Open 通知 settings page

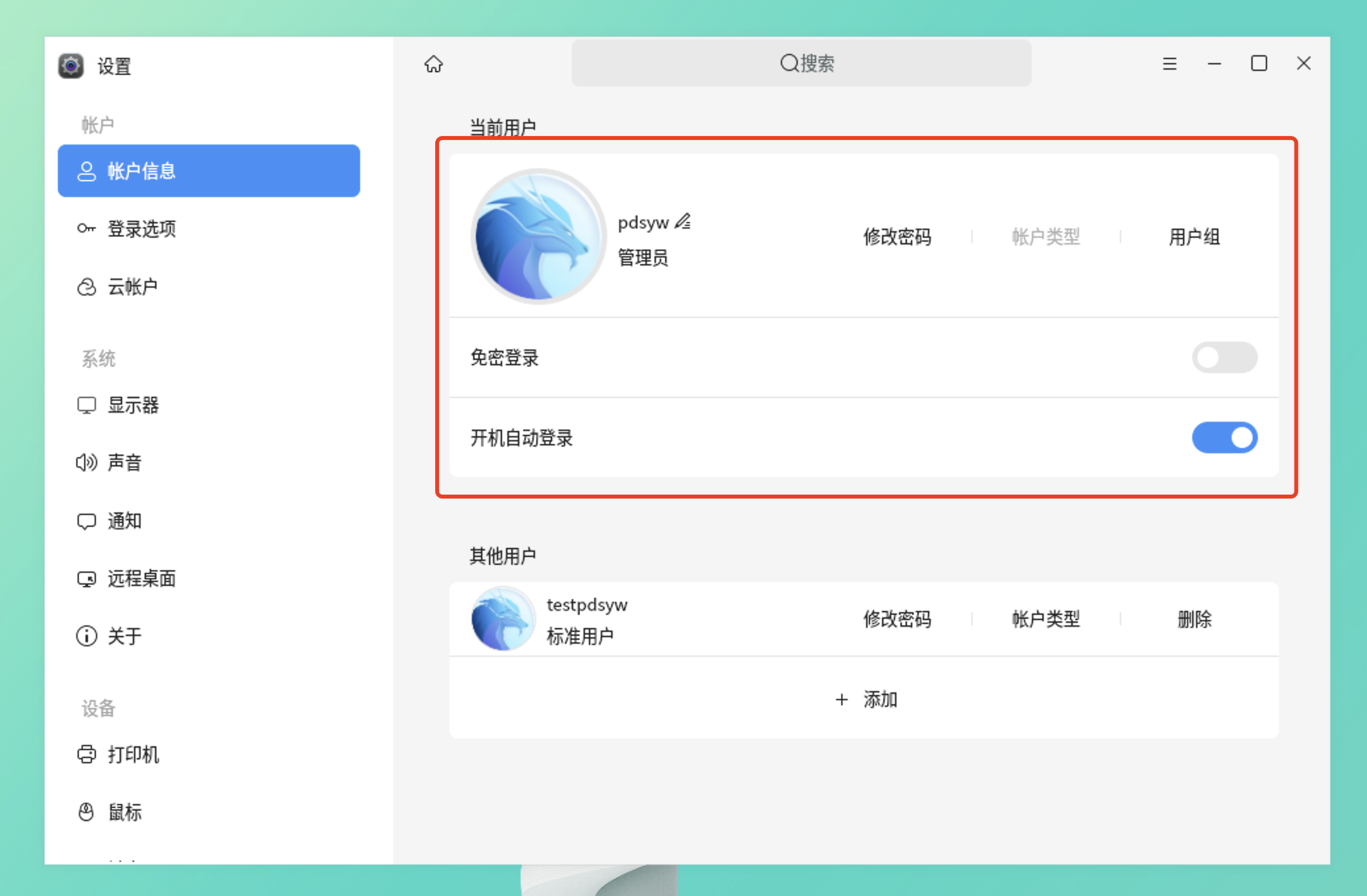tap(125, 521)
